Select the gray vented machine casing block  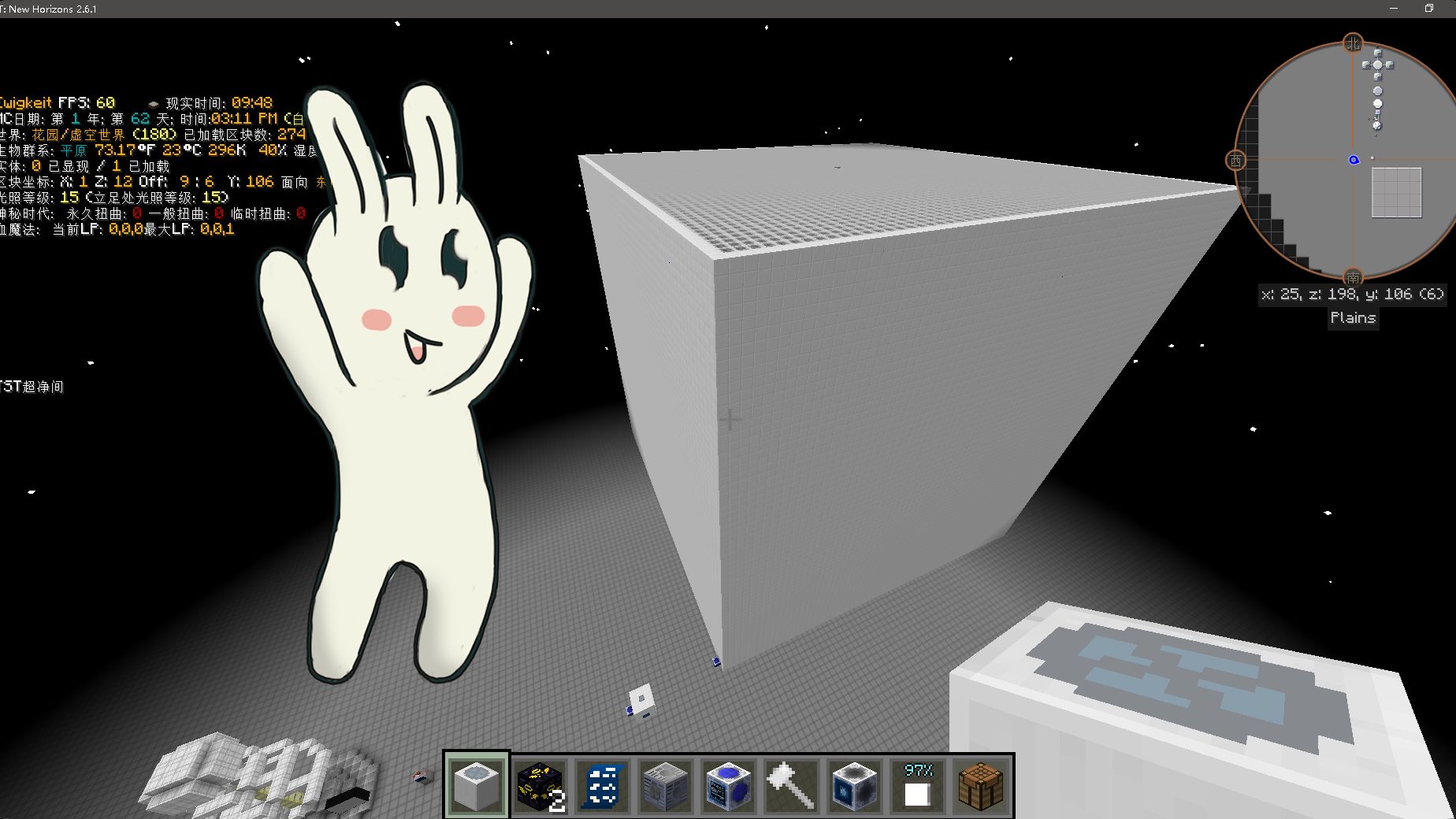click(x=666, y=785)
